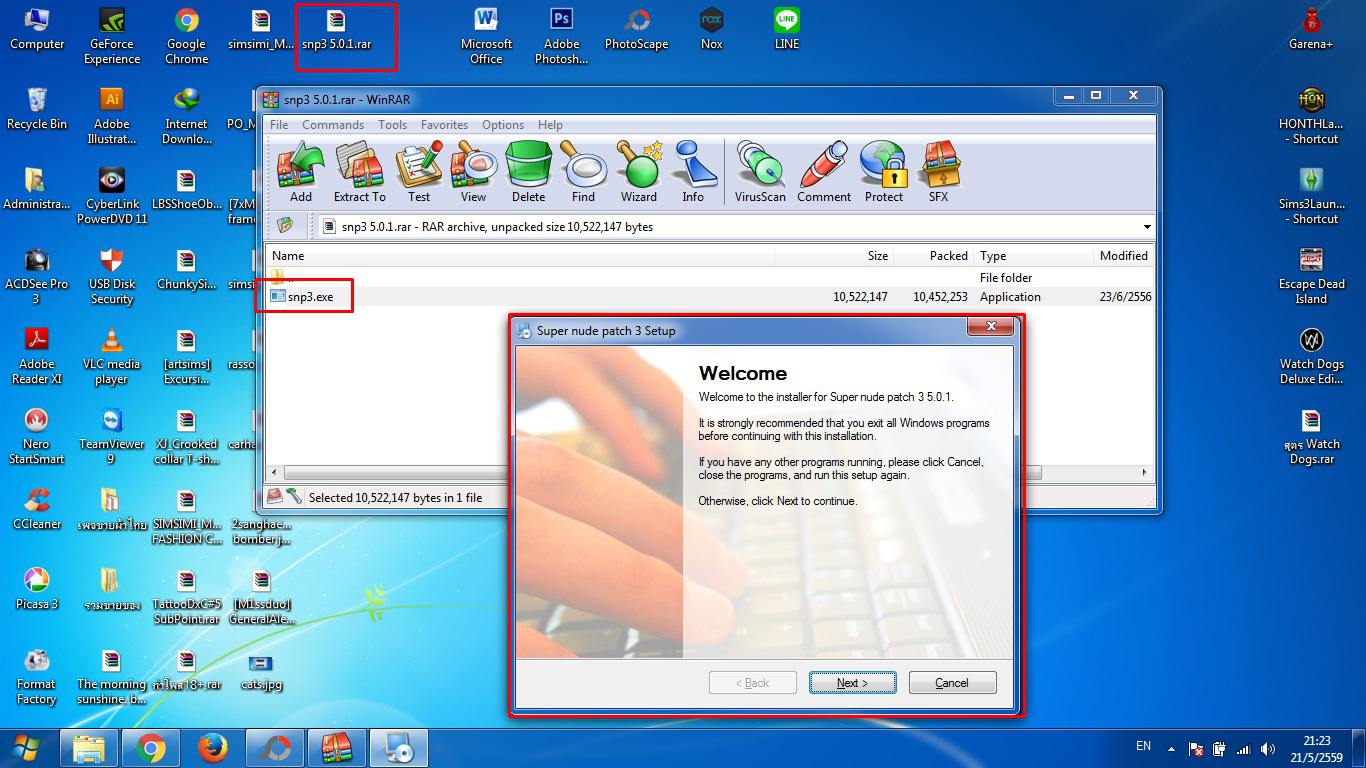Click Next in the Setup dialog

pyautogui.click(x=852, y=683)
